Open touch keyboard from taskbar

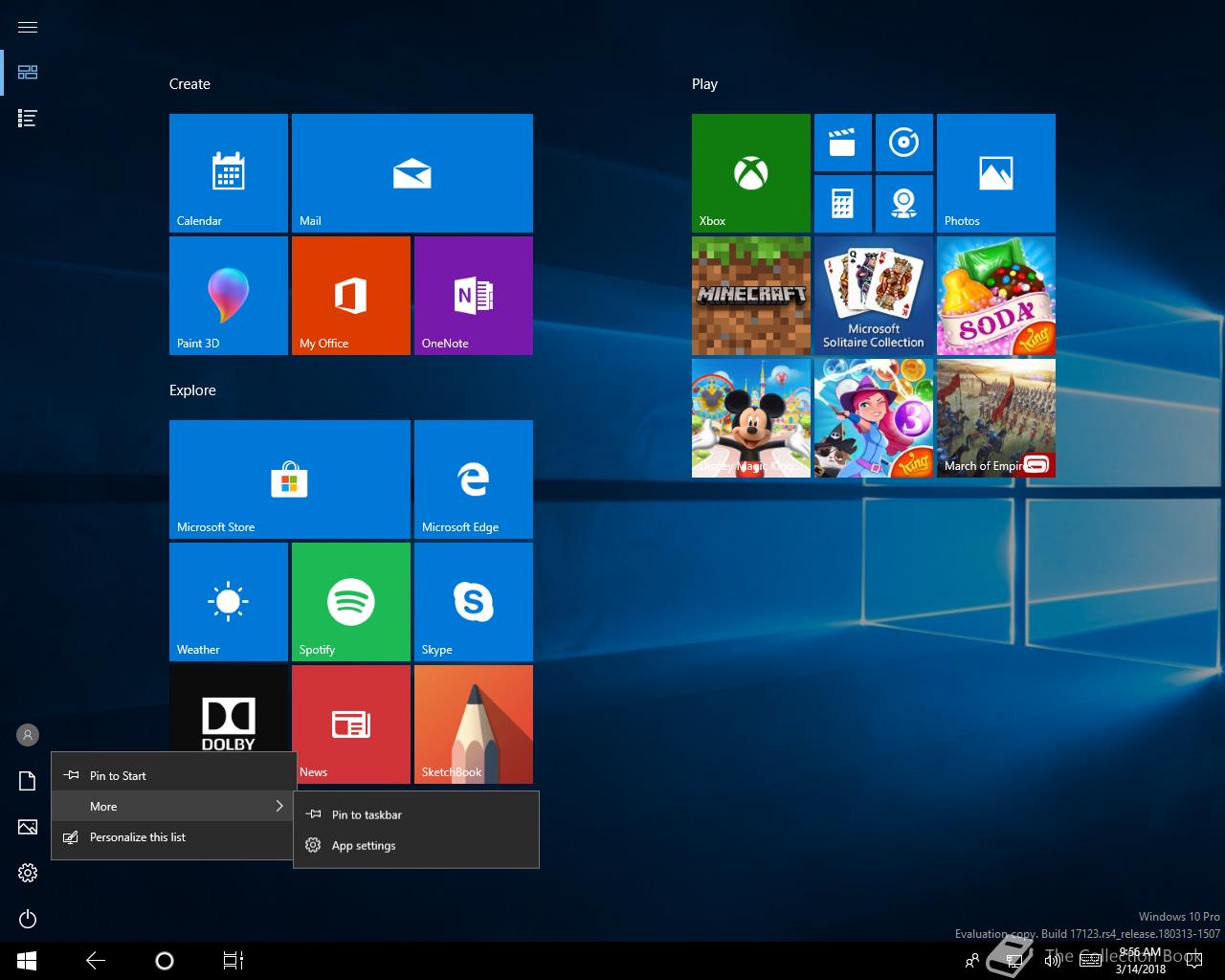click(1090, 961)
